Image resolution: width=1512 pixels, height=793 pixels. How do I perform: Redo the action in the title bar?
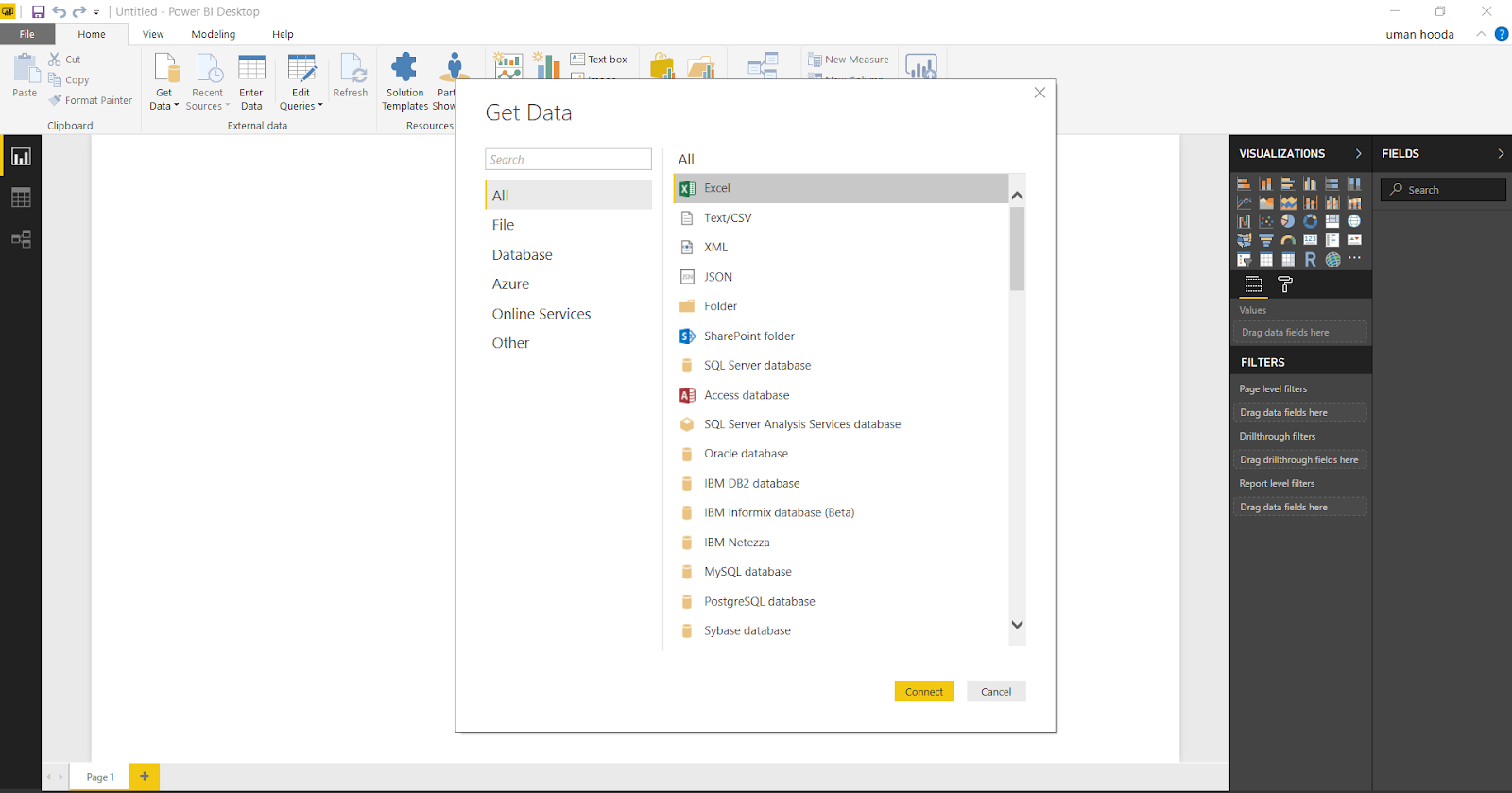point(79,12)
